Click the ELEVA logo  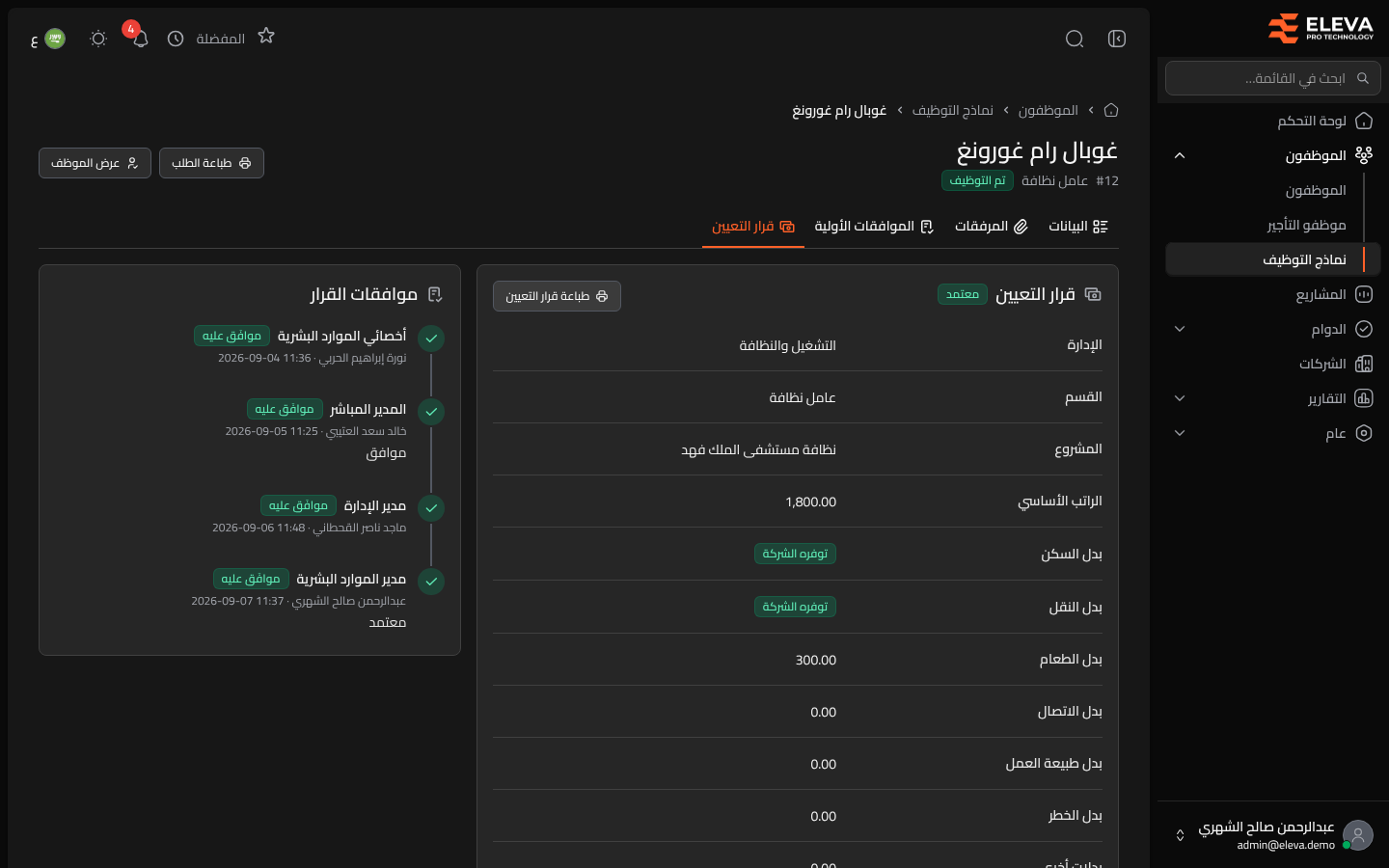(x=1321, y=28)
